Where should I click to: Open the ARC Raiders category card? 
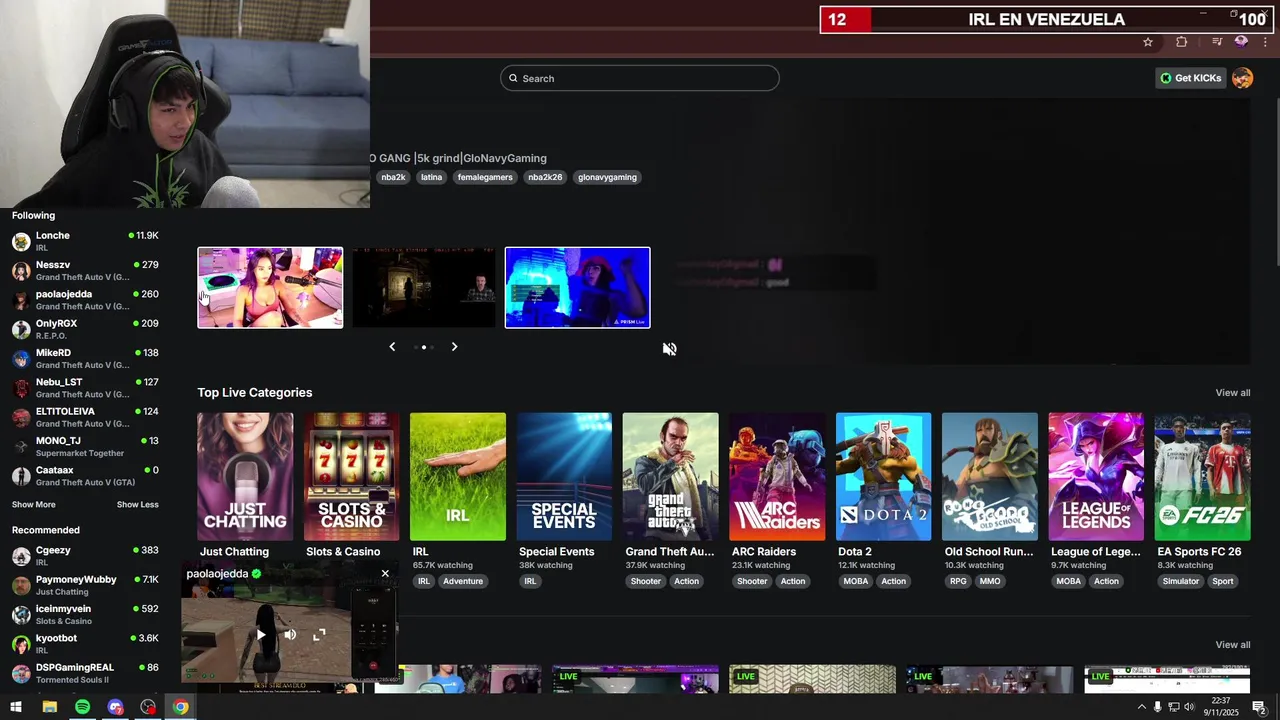(x=777, y=477)
